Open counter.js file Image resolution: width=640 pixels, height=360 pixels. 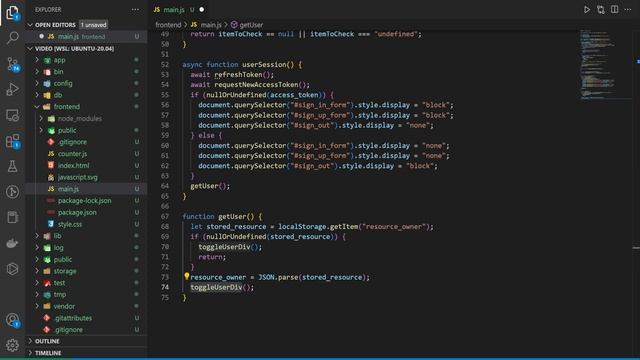point(72,154)
